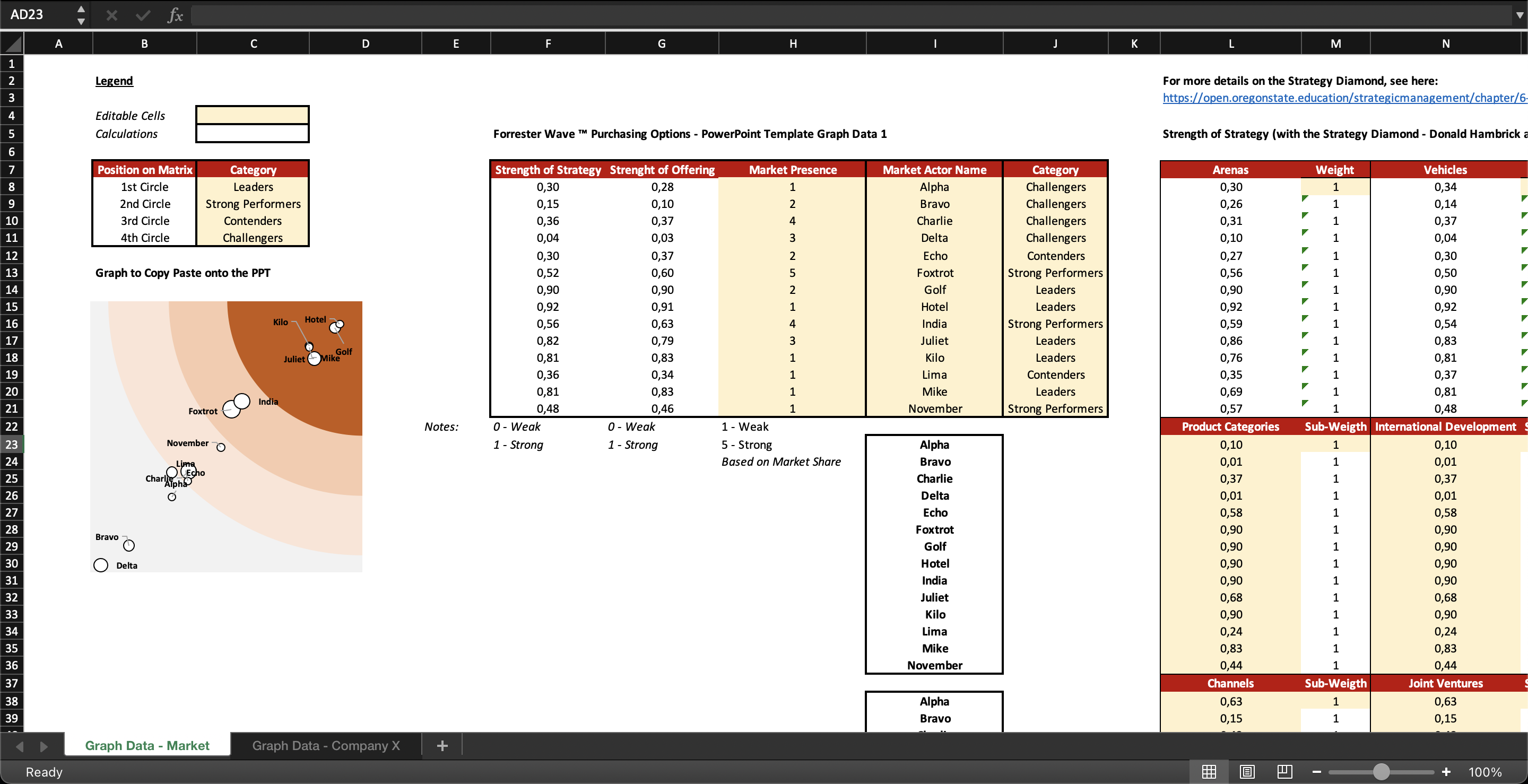Screen dimensions: 1528x784
Task: Click the cancel entry X icon in formula bar
Action: tap(111, 15)
